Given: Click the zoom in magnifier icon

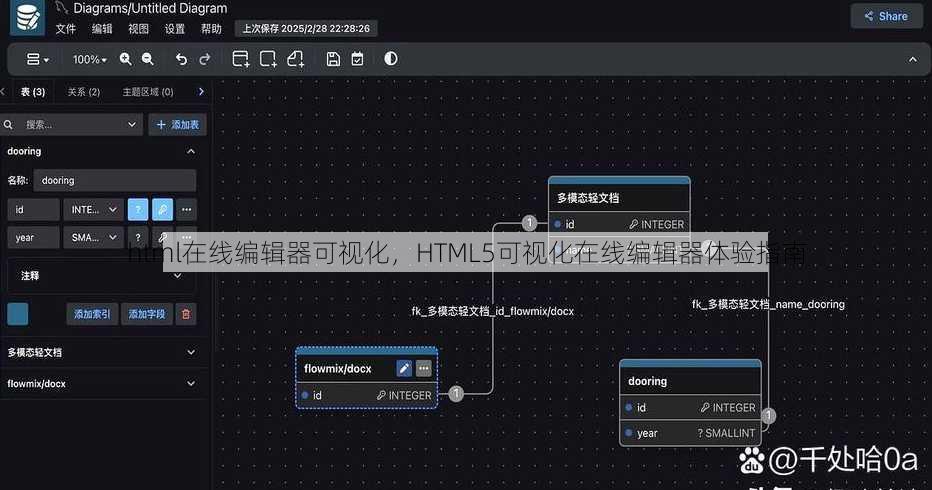Looking at the screenshot, I should 125,59.
